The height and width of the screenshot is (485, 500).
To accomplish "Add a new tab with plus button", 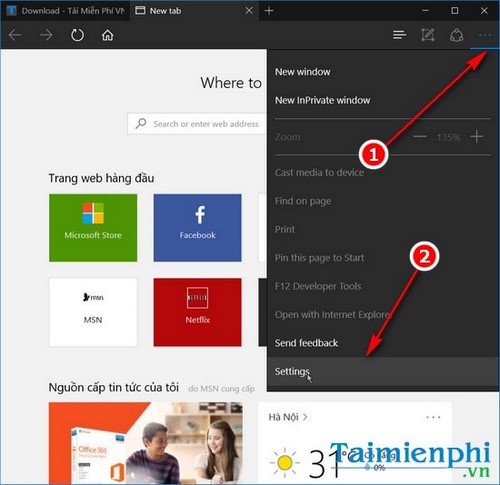I will (x=269, y=11).
